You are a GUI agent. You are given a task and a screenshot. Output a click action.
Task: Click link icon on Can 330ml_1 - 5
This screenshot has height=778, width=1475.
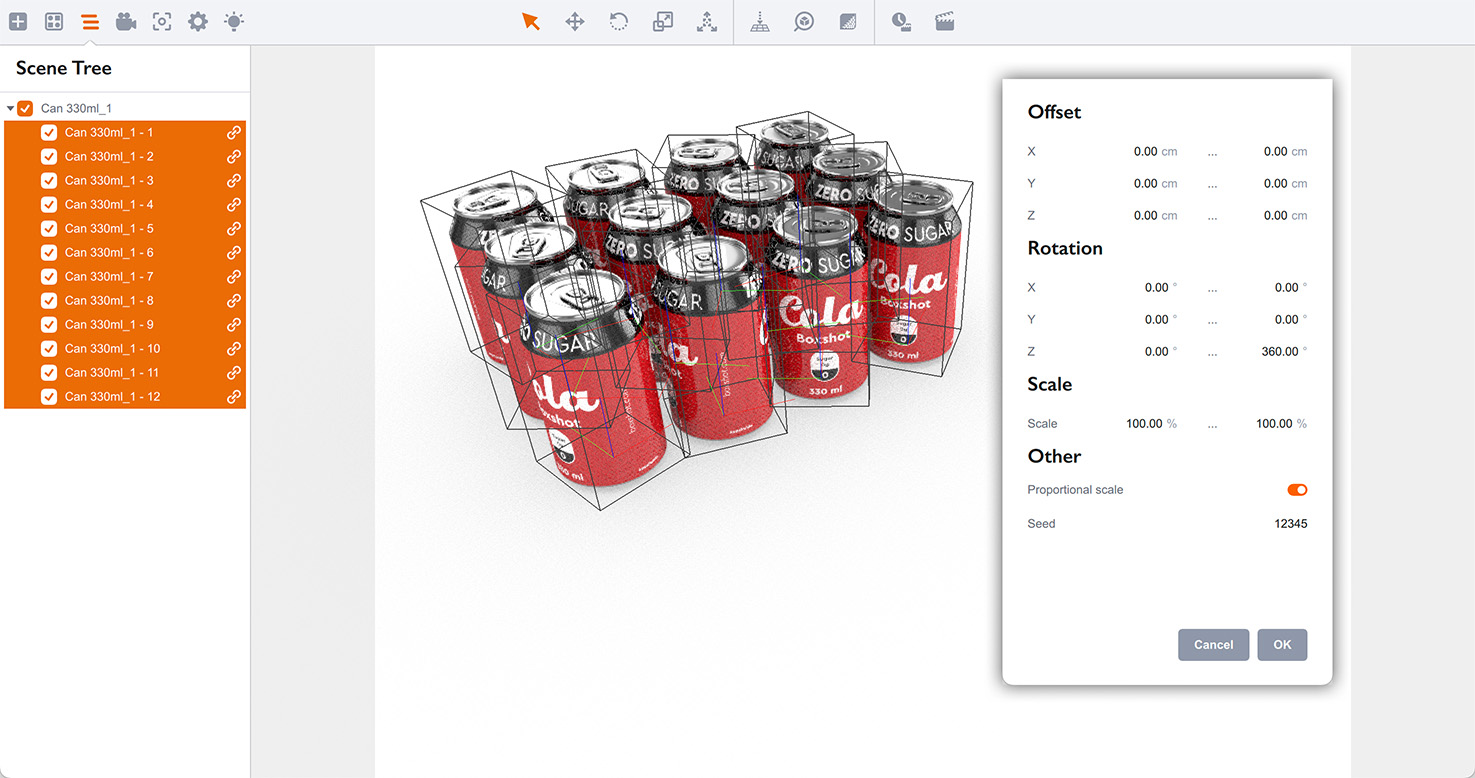(234, 228)
